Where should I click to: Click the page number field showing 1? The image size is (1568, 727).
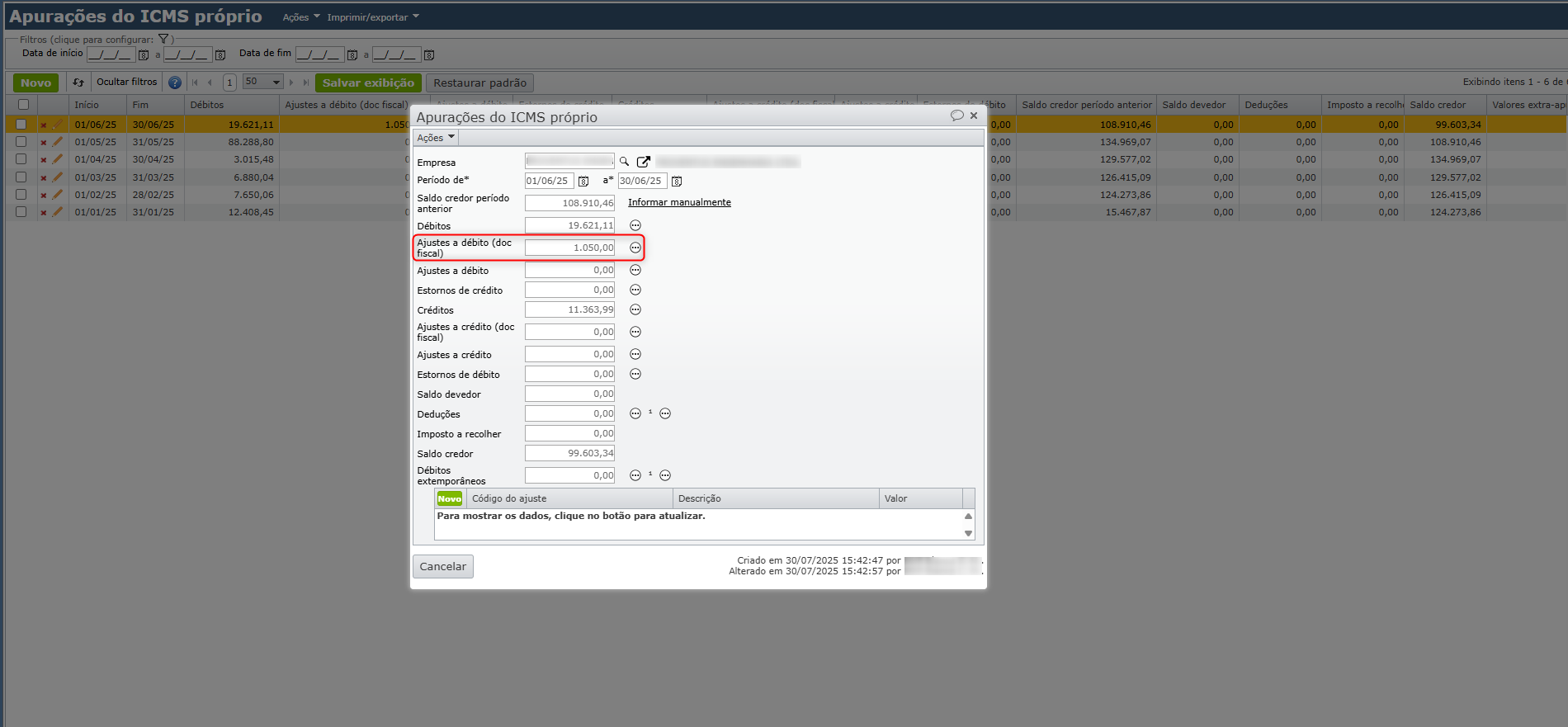(x=229, y=83)
